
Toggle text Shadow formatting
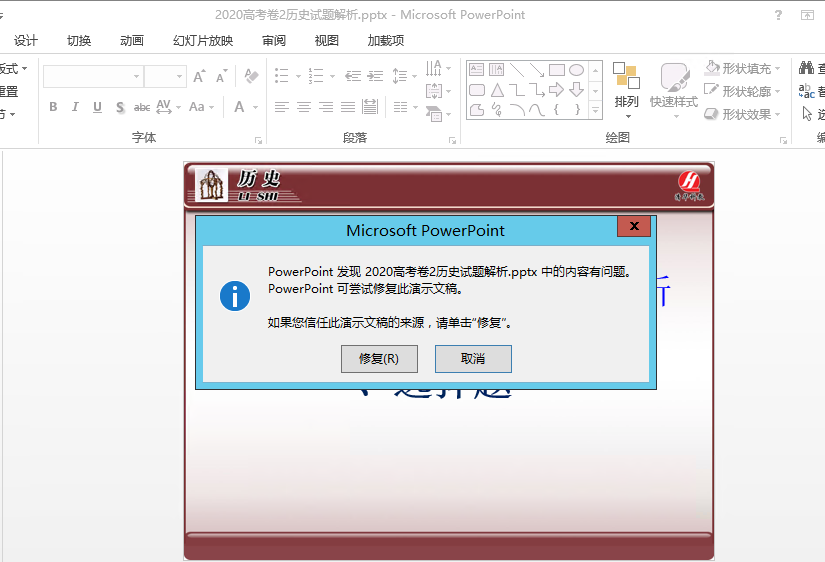point(120,107)
